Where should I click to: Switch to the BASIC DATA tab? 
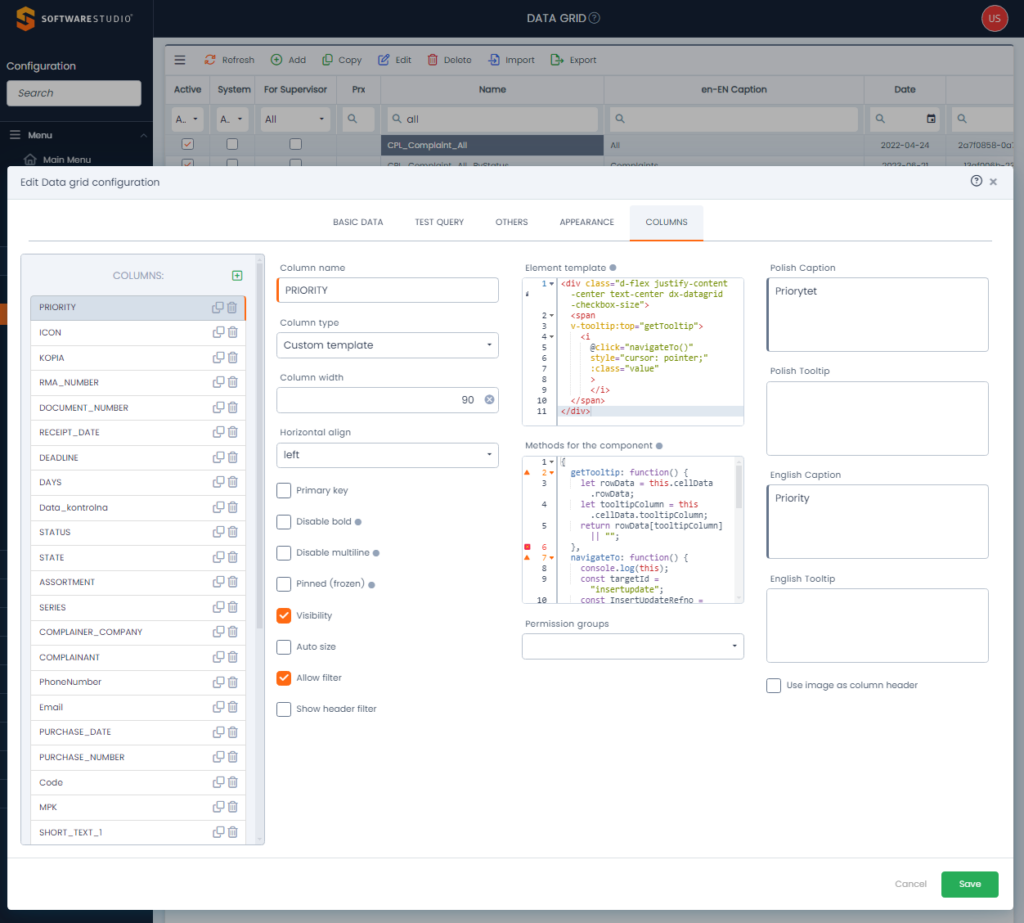(x=358, y=222)
